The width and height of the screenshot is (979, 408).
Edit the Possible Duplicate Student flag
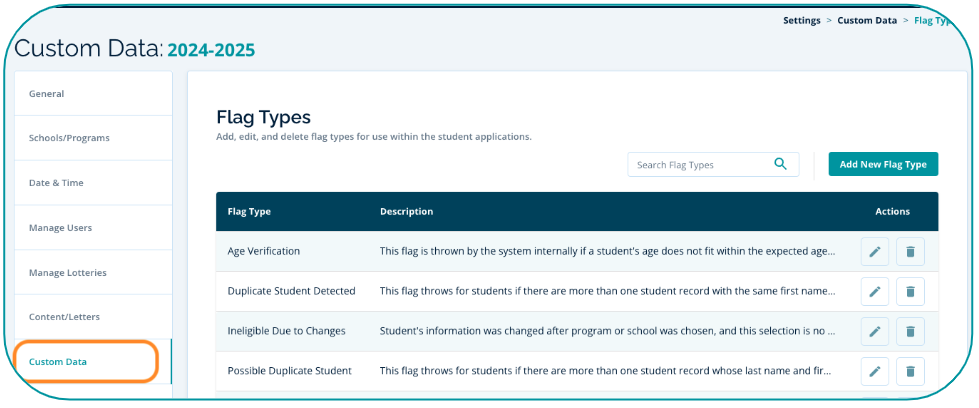coord(875,371)
